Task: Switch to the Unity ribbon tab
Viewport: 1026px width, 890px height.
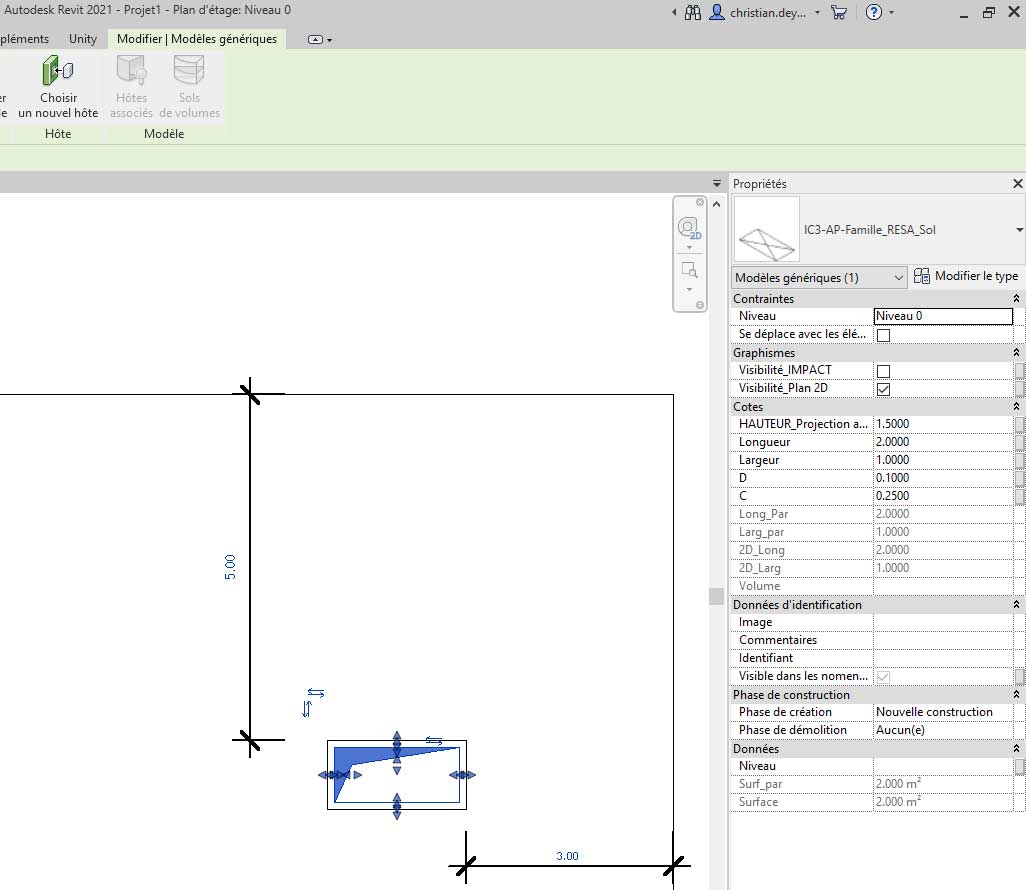Action: click(83, 39)
